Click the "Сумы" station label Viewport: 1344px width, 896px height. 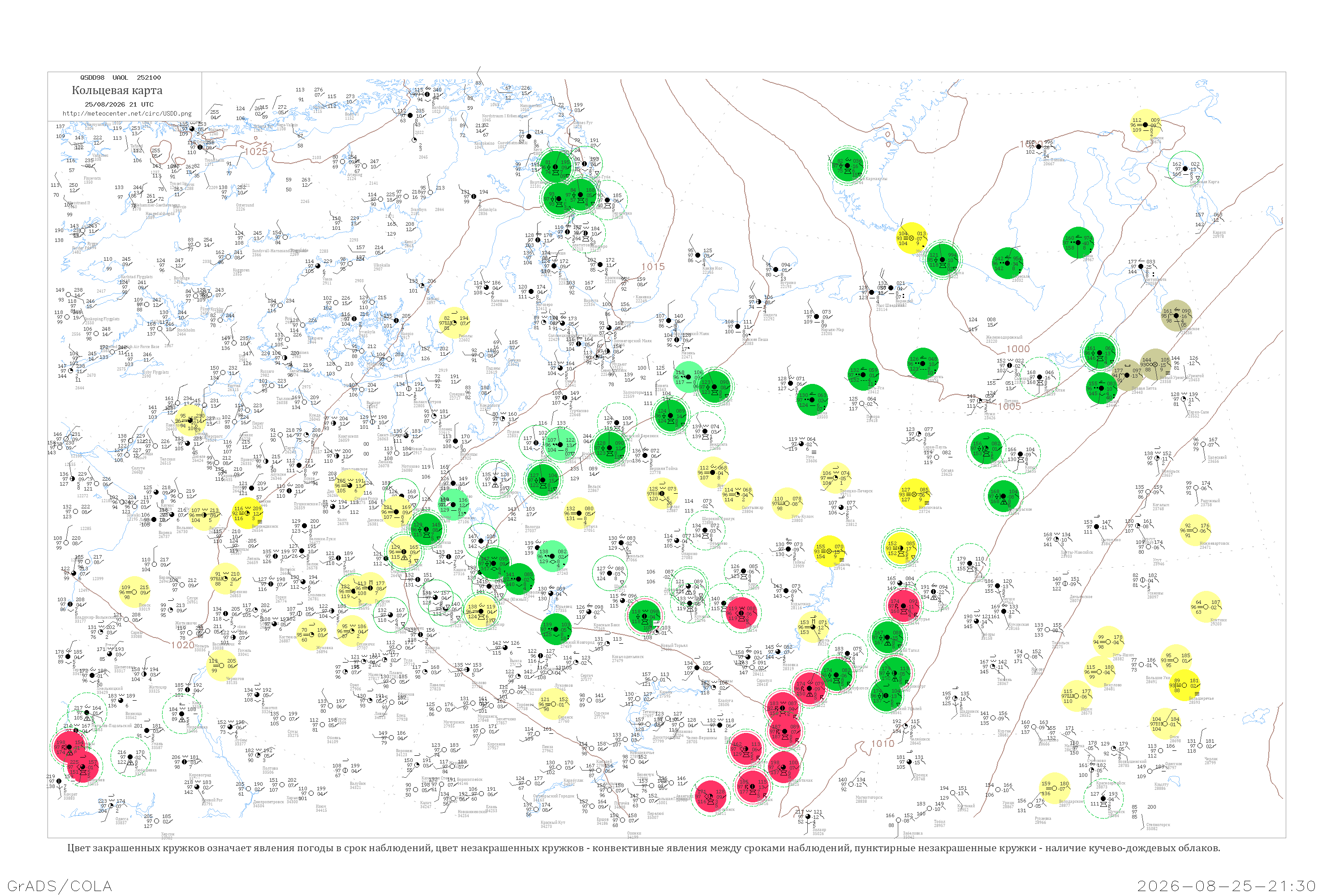[x=293, y=732]
